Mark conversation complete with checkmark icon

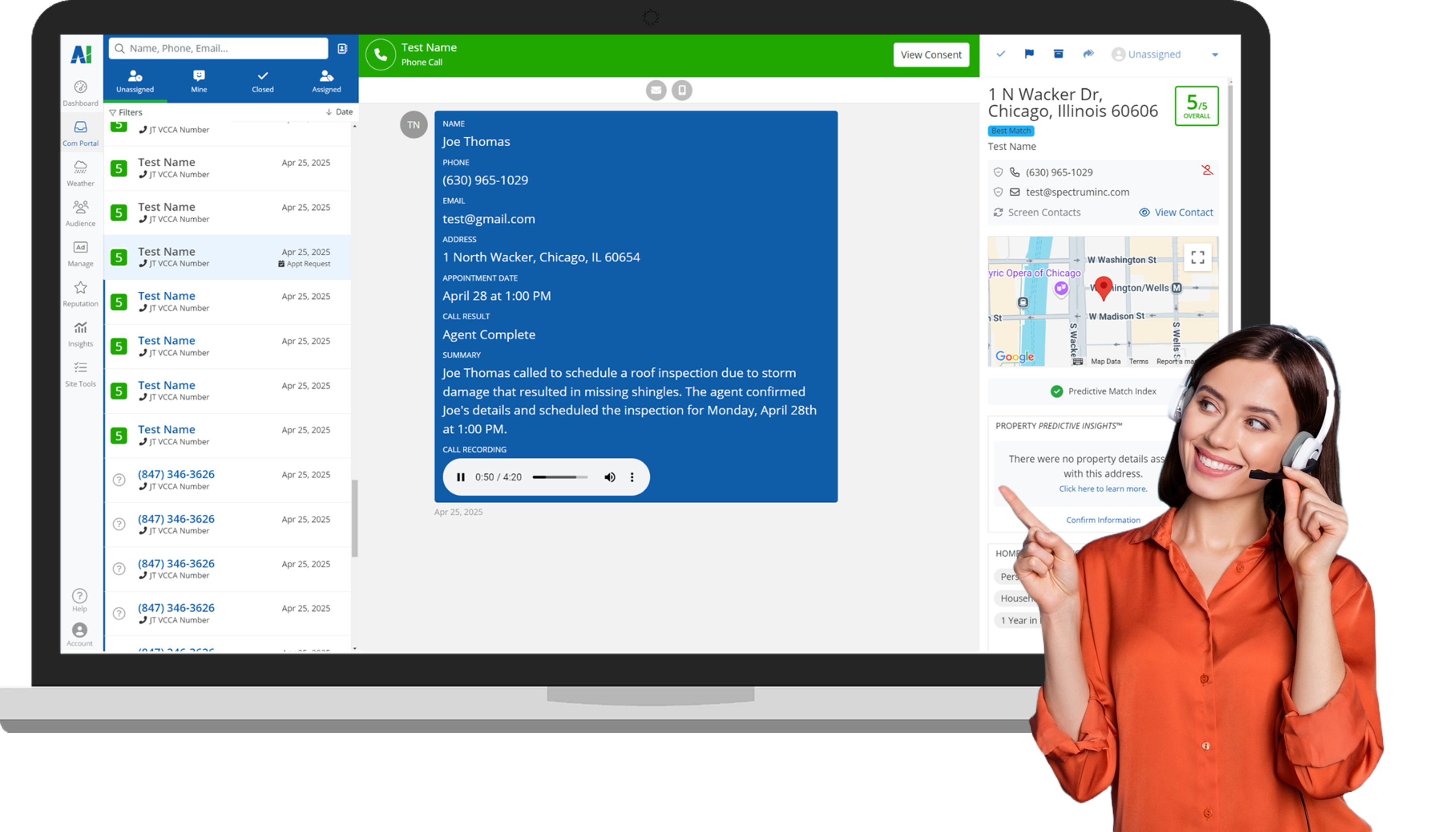click(1000, 54)
